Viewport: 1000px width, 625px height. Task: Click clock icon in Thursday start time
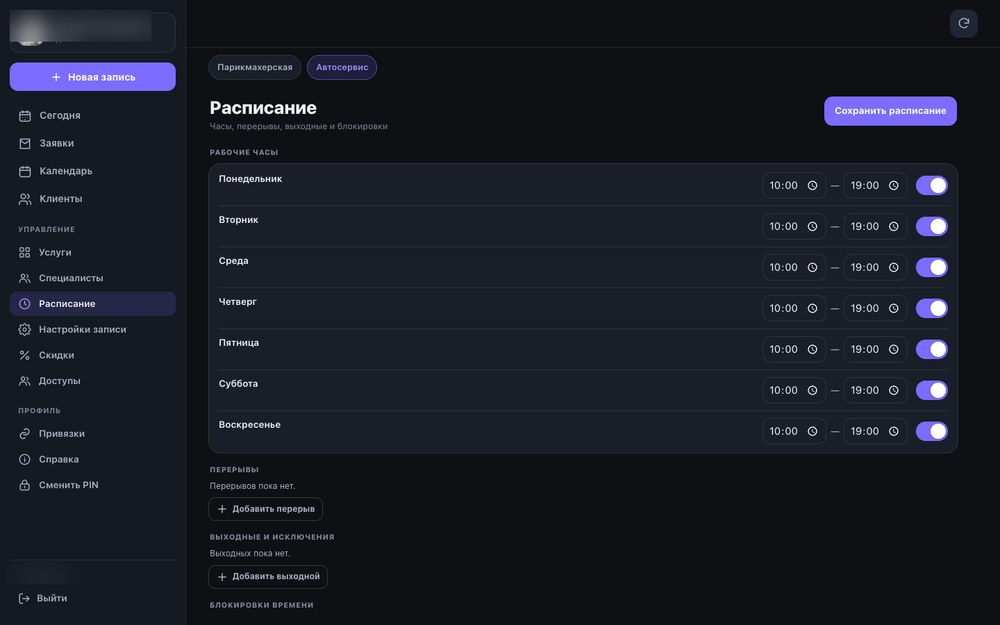(812, 308)
